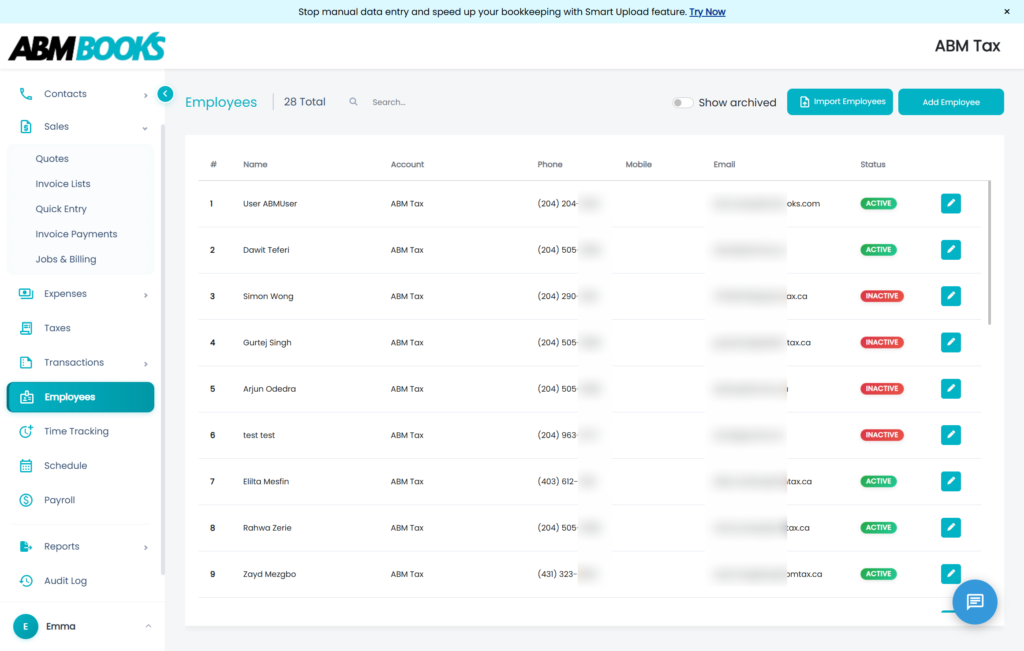Click the Transactions icon in sidebar

[x=26, y=362]
